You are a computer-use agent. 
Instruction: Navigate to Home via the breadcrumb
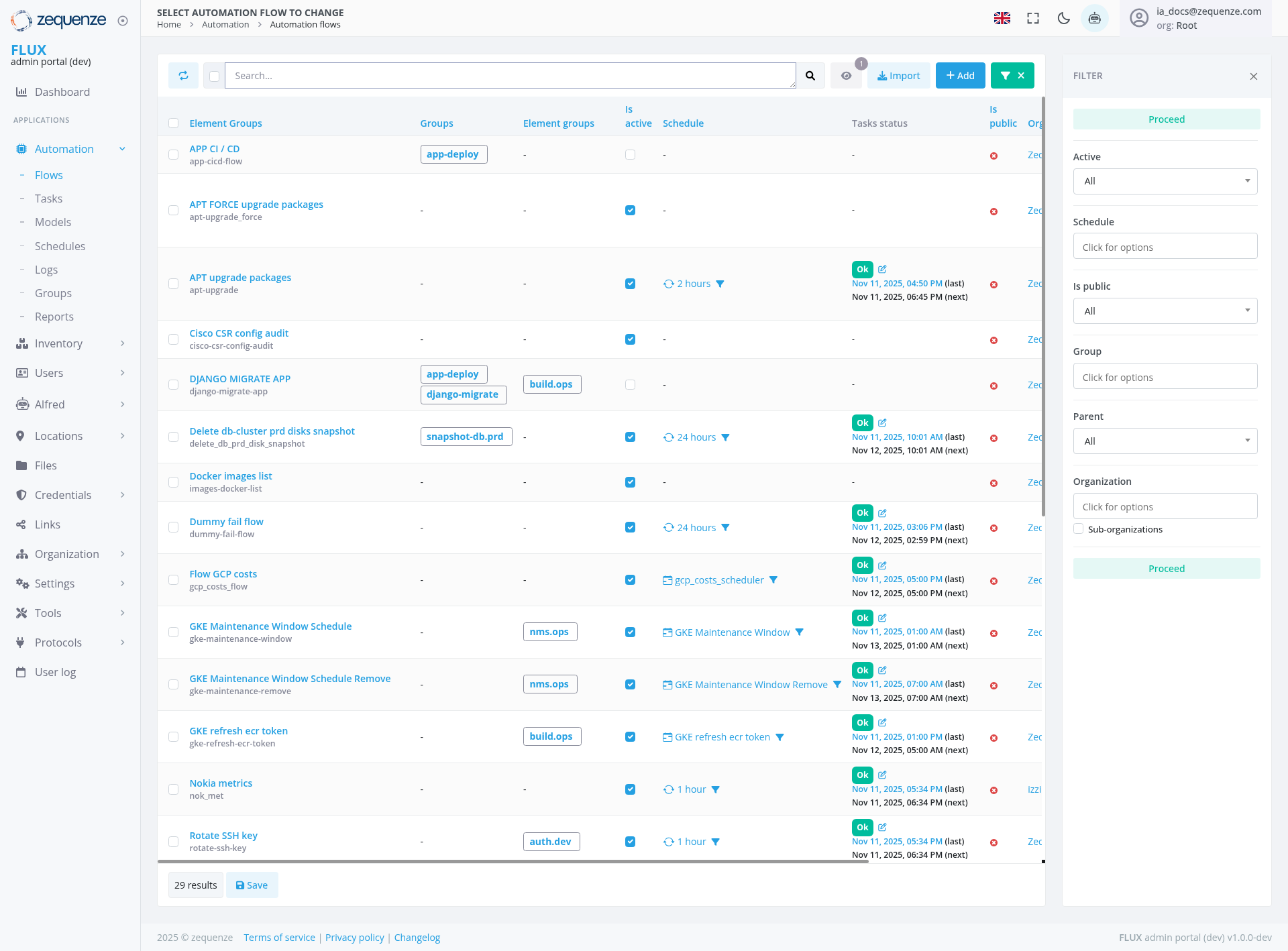(x=168, y=24)
